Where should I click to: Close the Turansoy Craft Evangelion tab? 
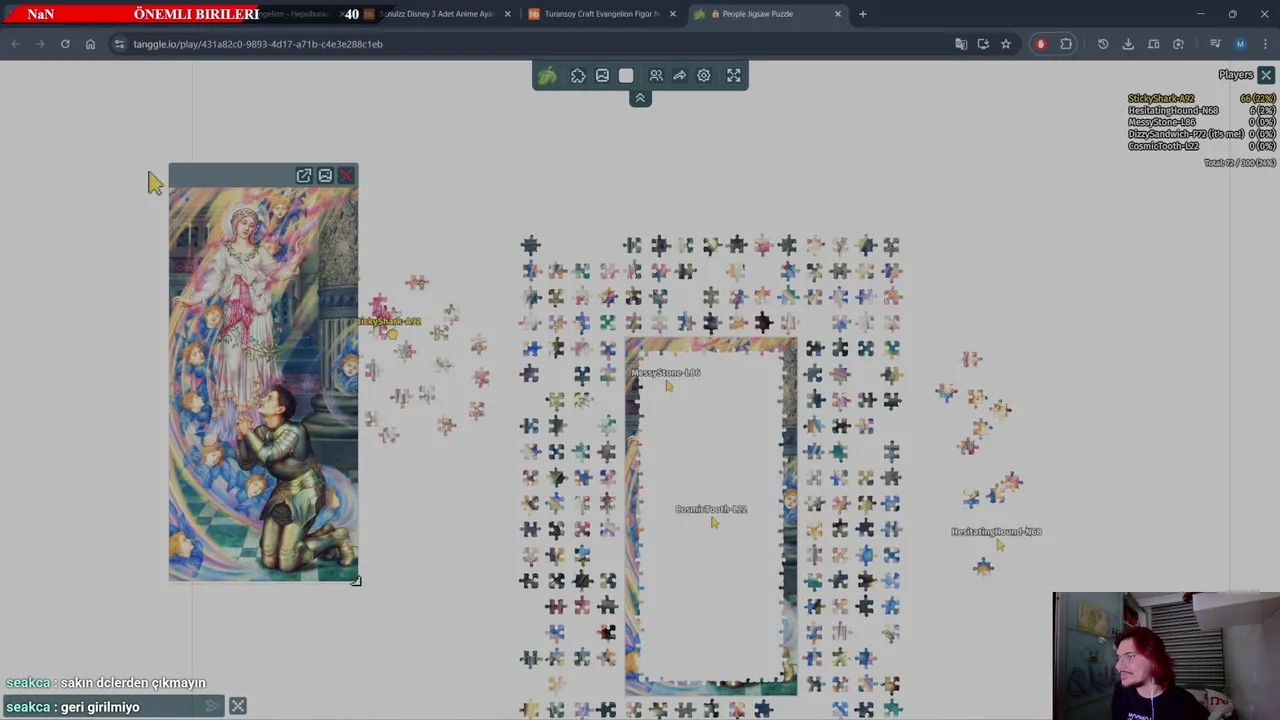pos(673,14)
